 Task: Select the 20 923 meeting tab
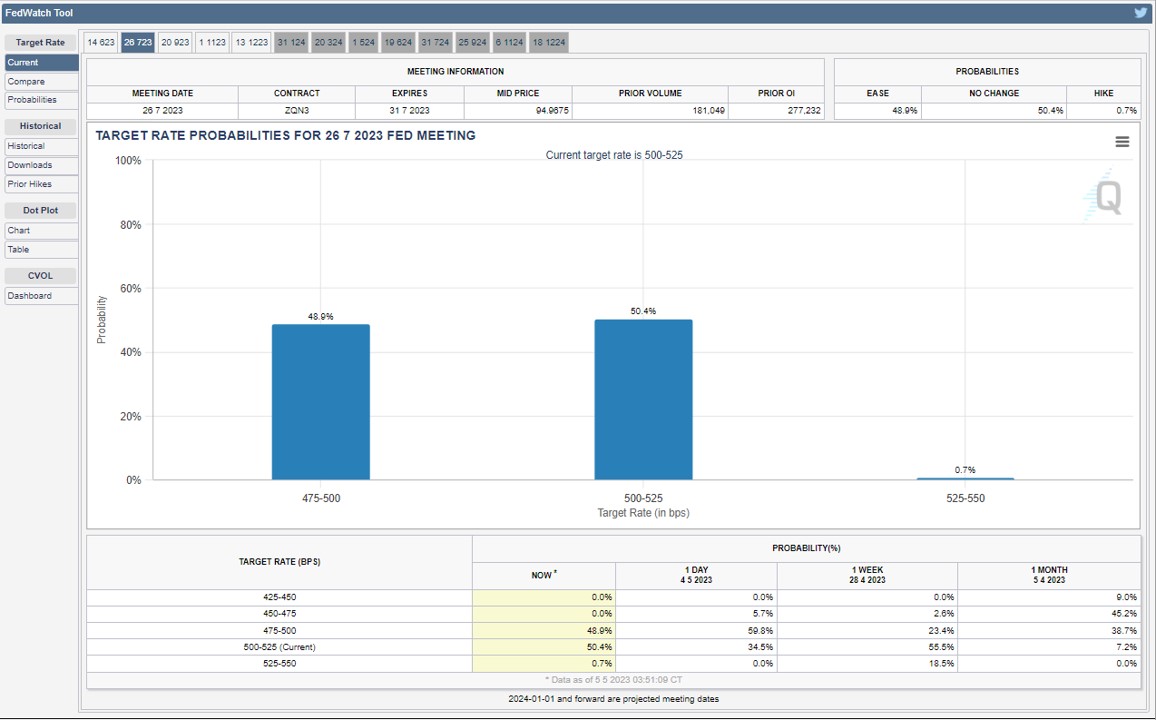click(175, 42)
